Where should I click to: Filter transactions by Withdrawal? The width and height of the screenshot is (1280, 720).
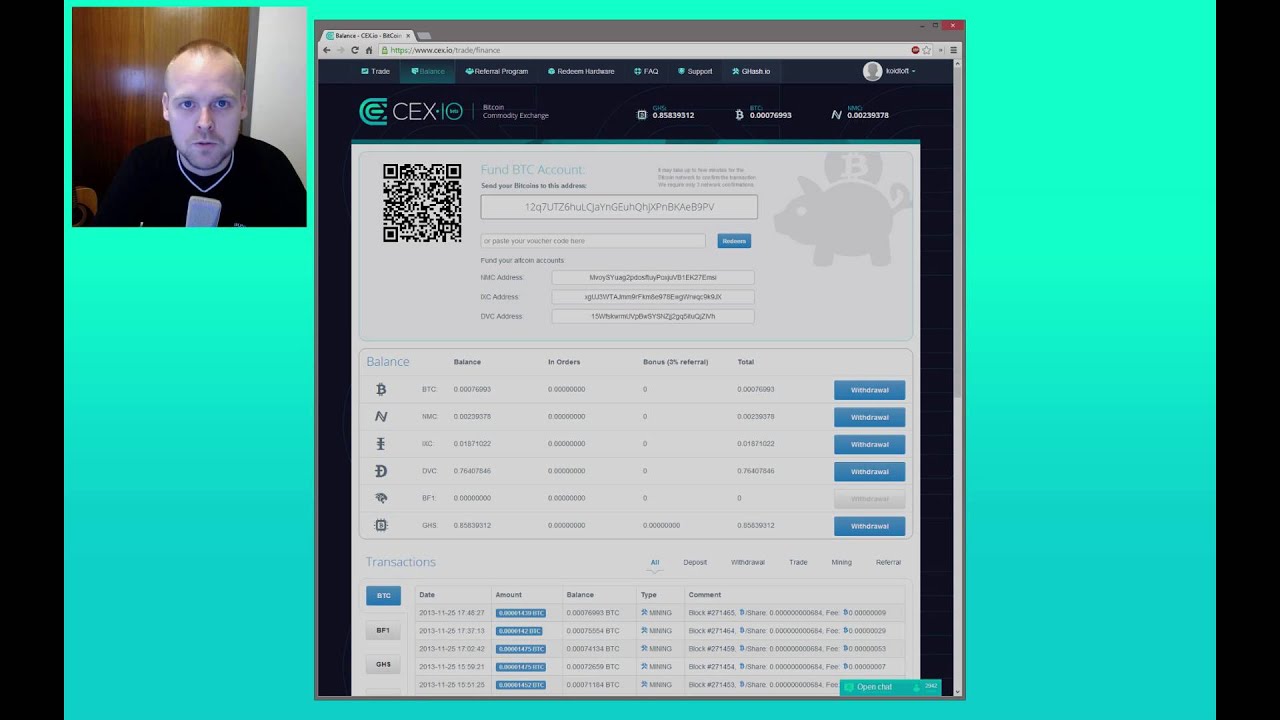pos(747,562)
